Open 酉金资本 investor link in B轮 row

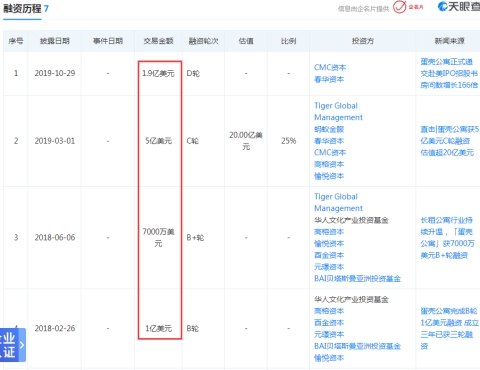[x=329, y=323]
